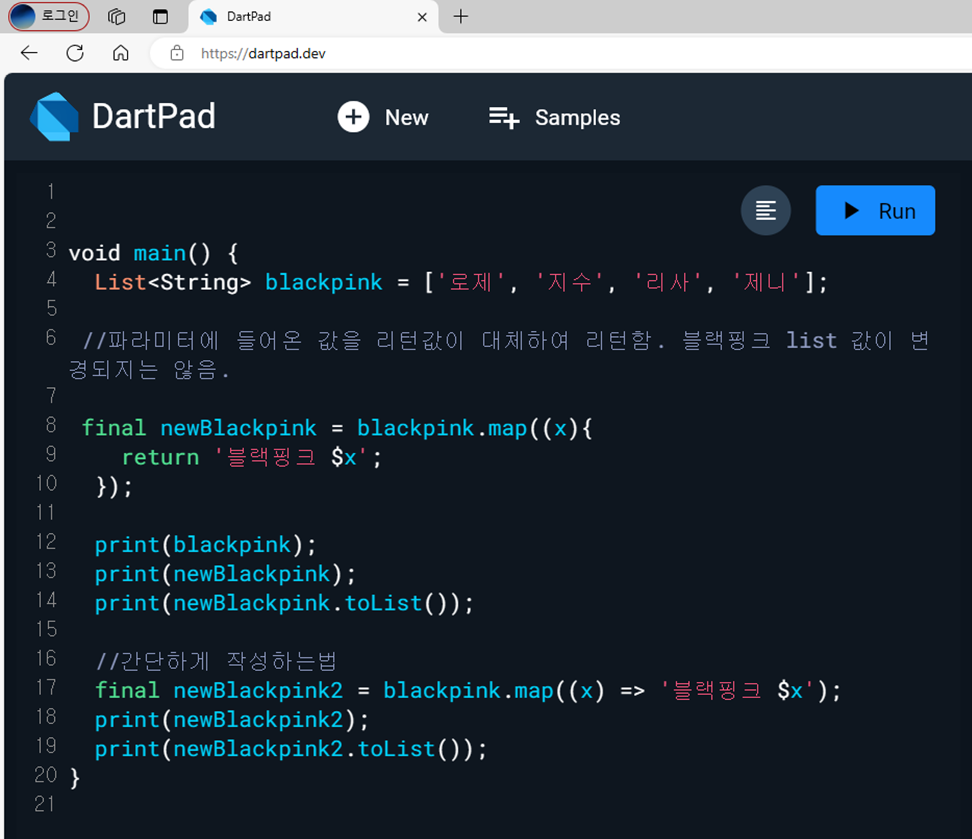Click the '리사' string literal
972x839 pixels.
(x=668, y=283)
